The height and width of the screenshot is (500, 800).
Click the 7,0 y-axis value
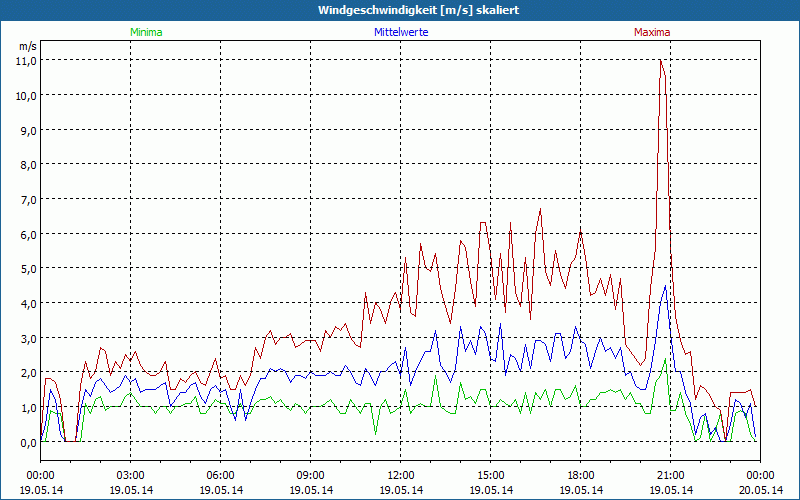click(29, 199)
